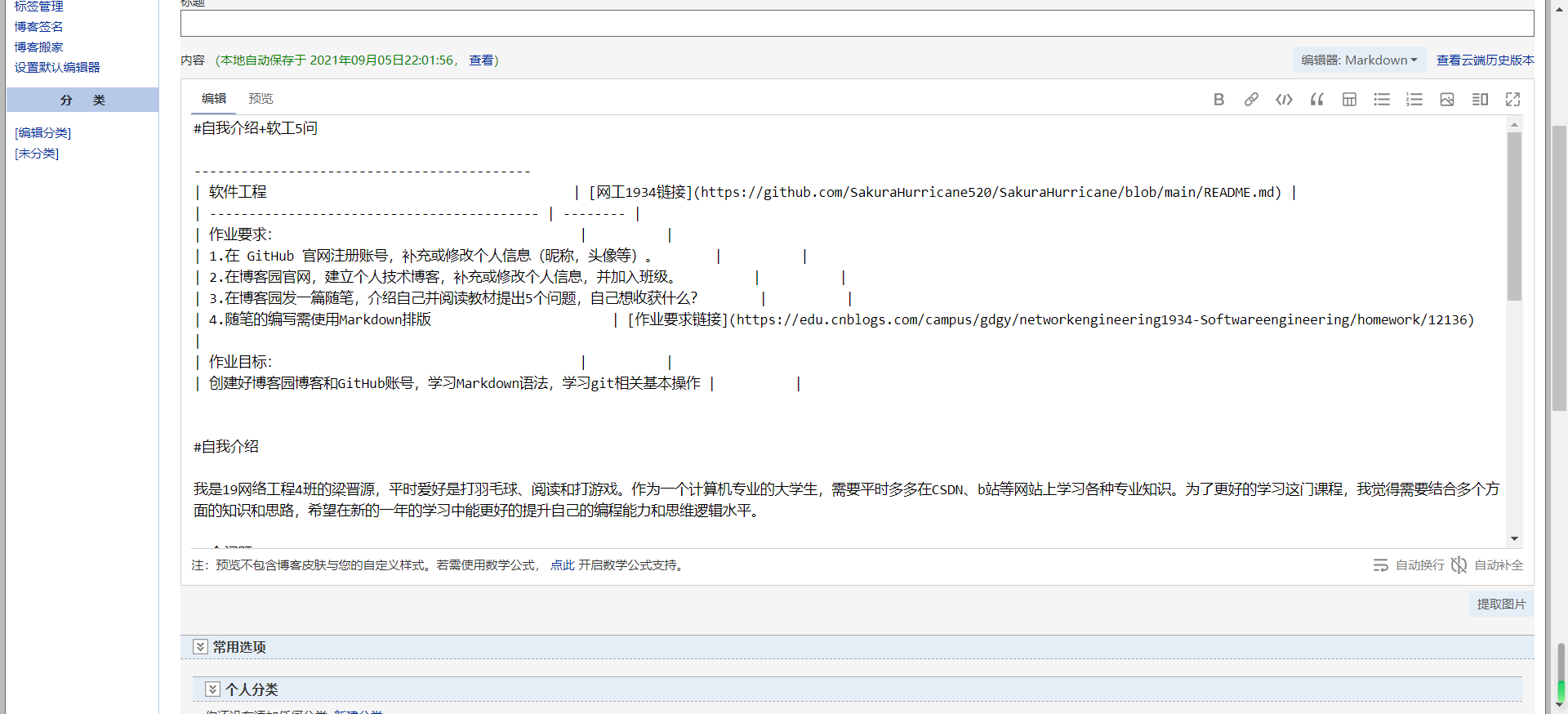Click the 作业目标: line in editor
Viewport: 1568px width, 714px height.
coord(241,362)
